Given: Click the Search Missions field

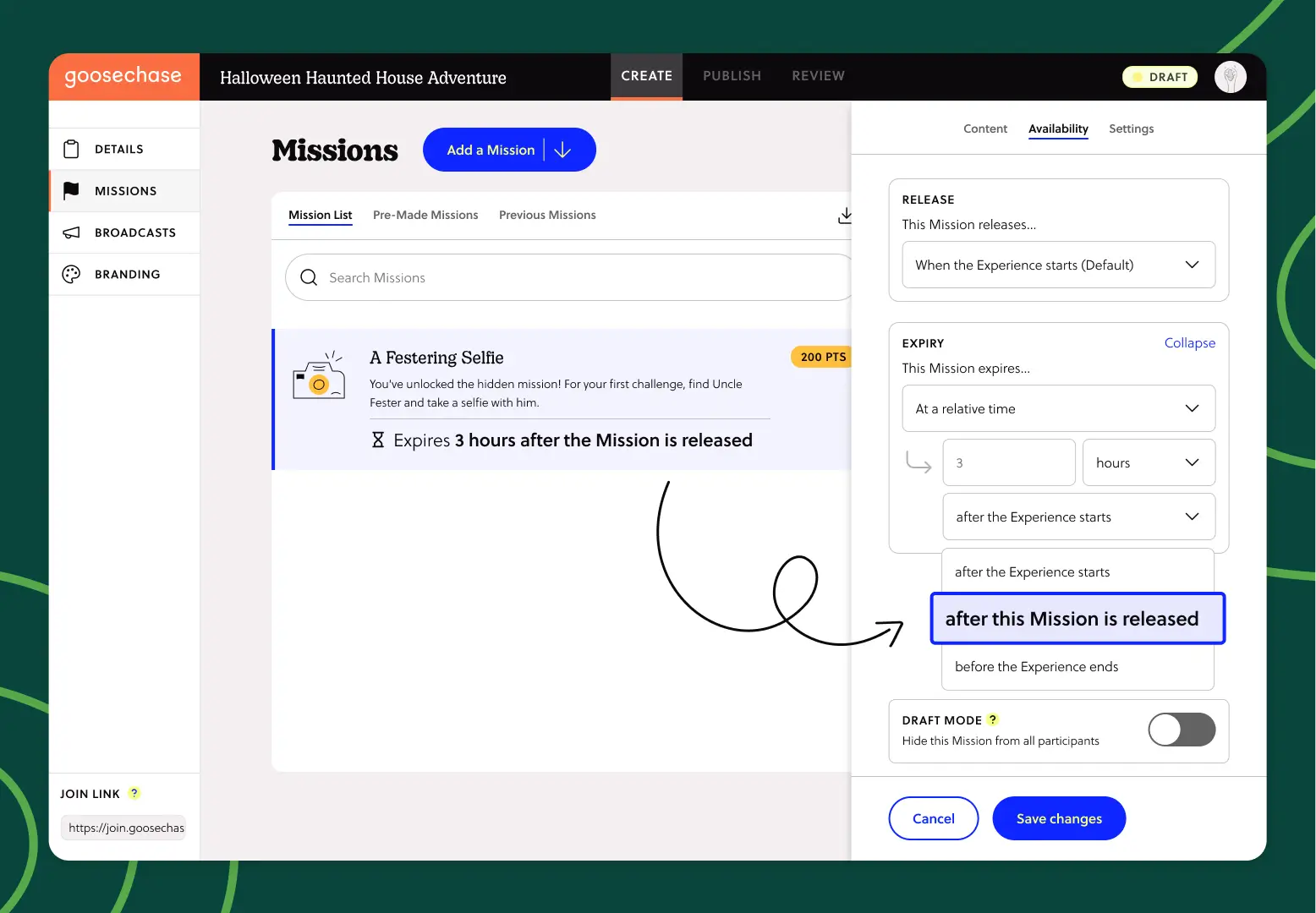Looking at the screenshot, I should pos(568,277).
